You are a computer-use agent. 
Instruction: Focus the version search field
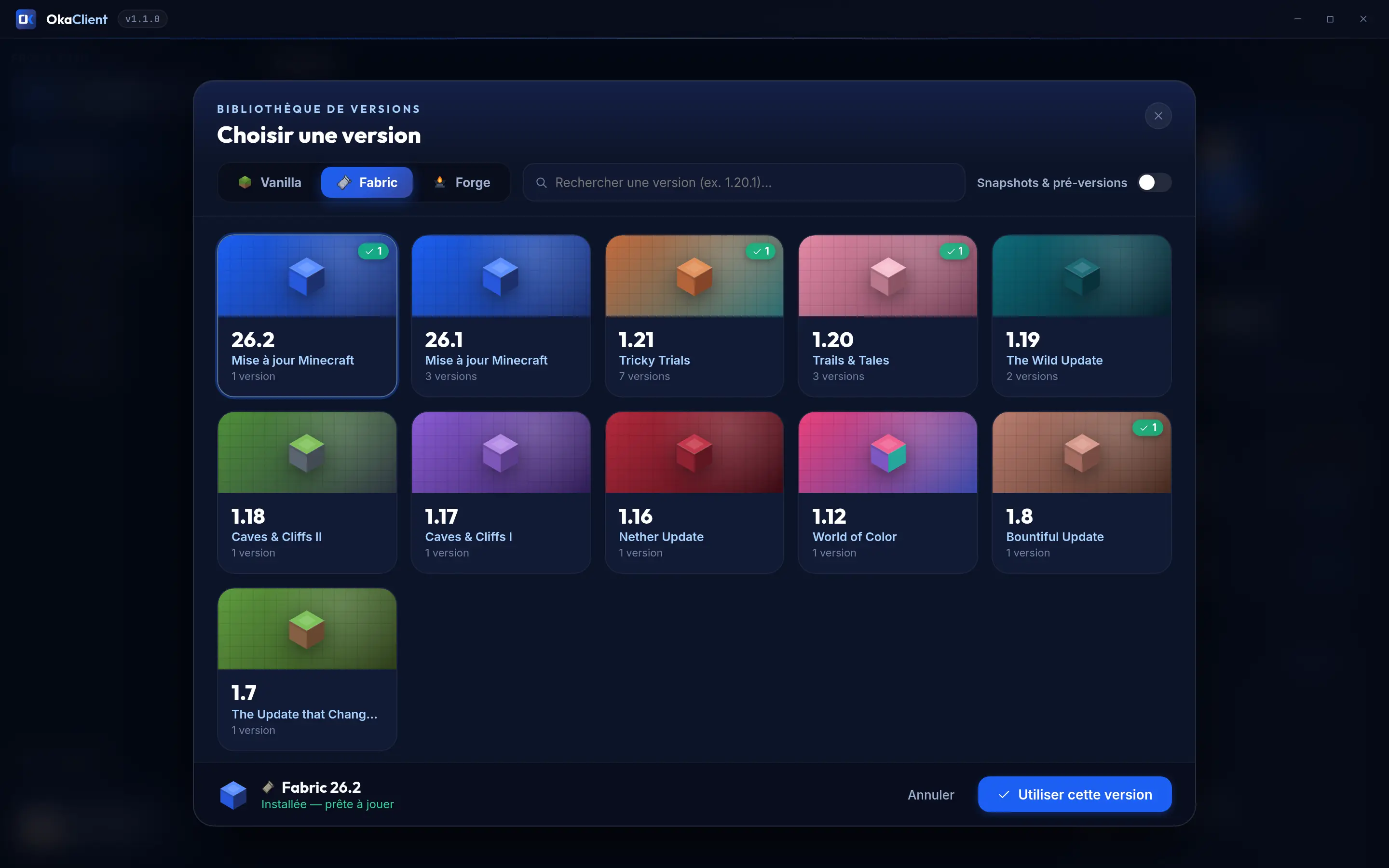pyautogui.click(x=743, y=183)
